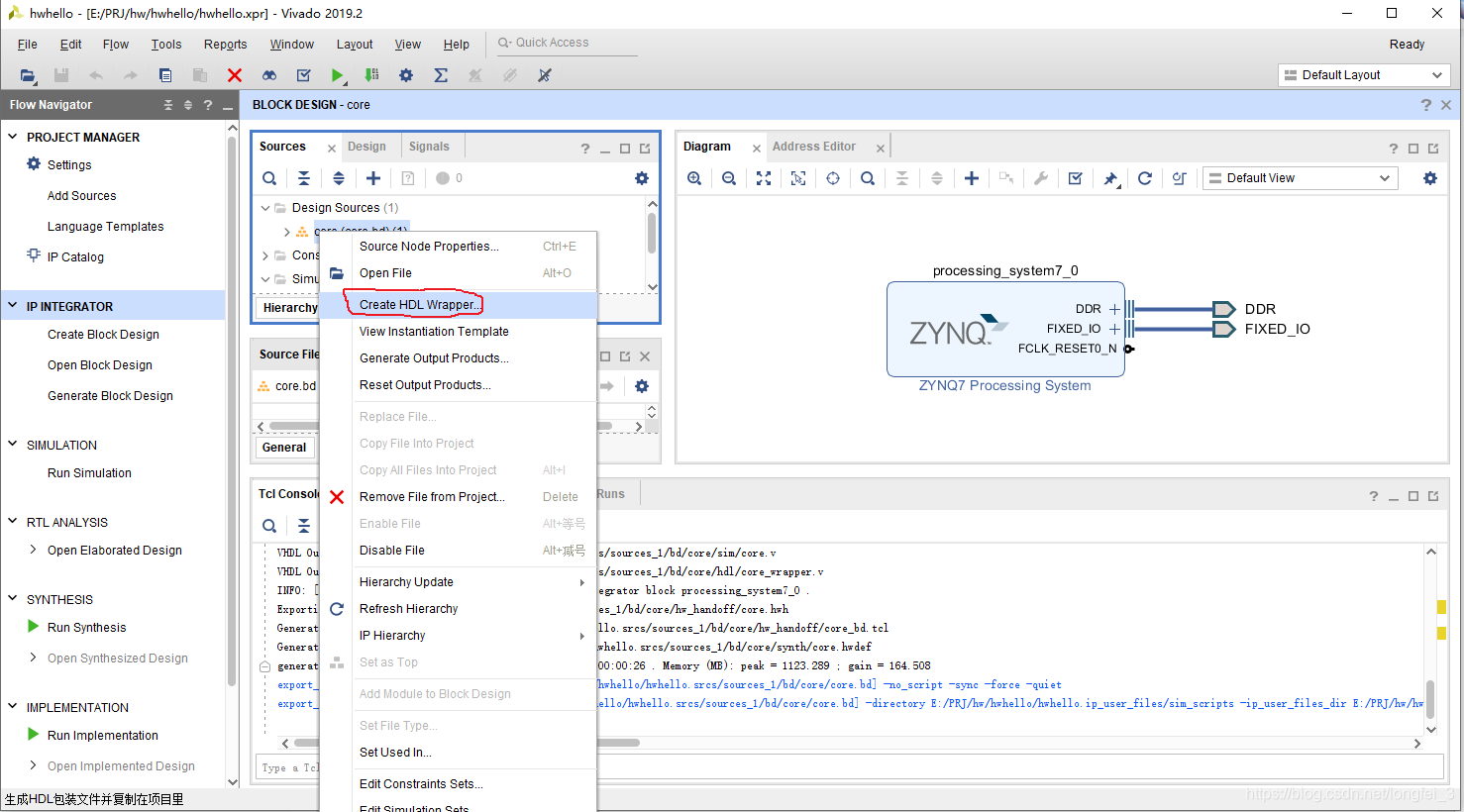Click the Tcl command input field
Image resolution: width=1464 pixels, height=812 pixels.
850,767
